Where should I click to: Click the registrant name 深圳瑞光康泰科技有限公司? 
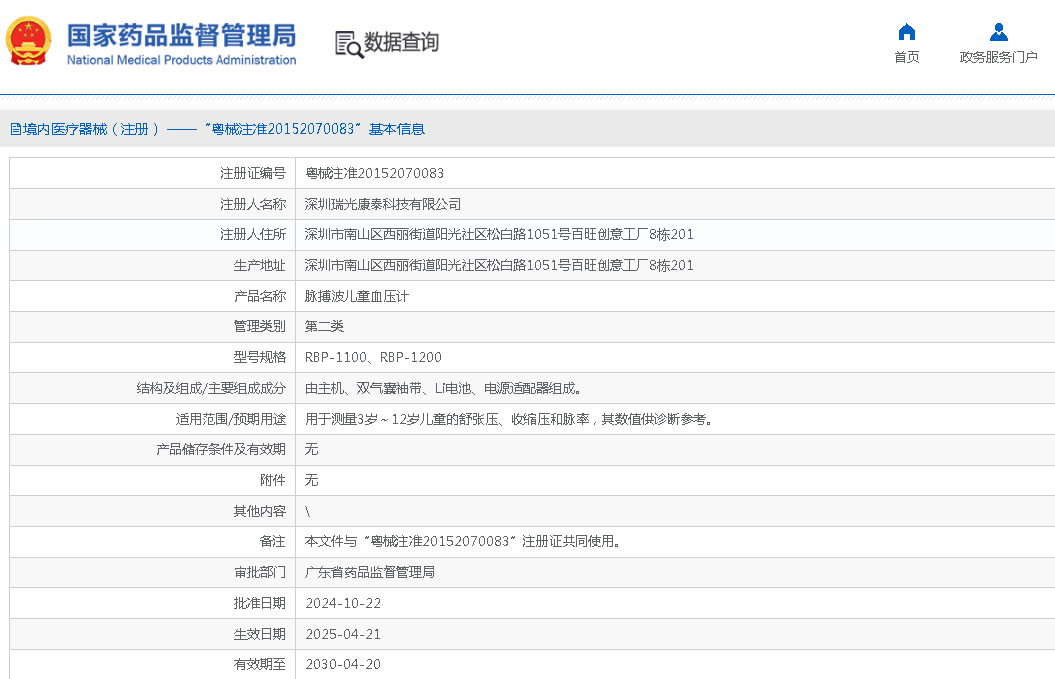coord(383,204)
